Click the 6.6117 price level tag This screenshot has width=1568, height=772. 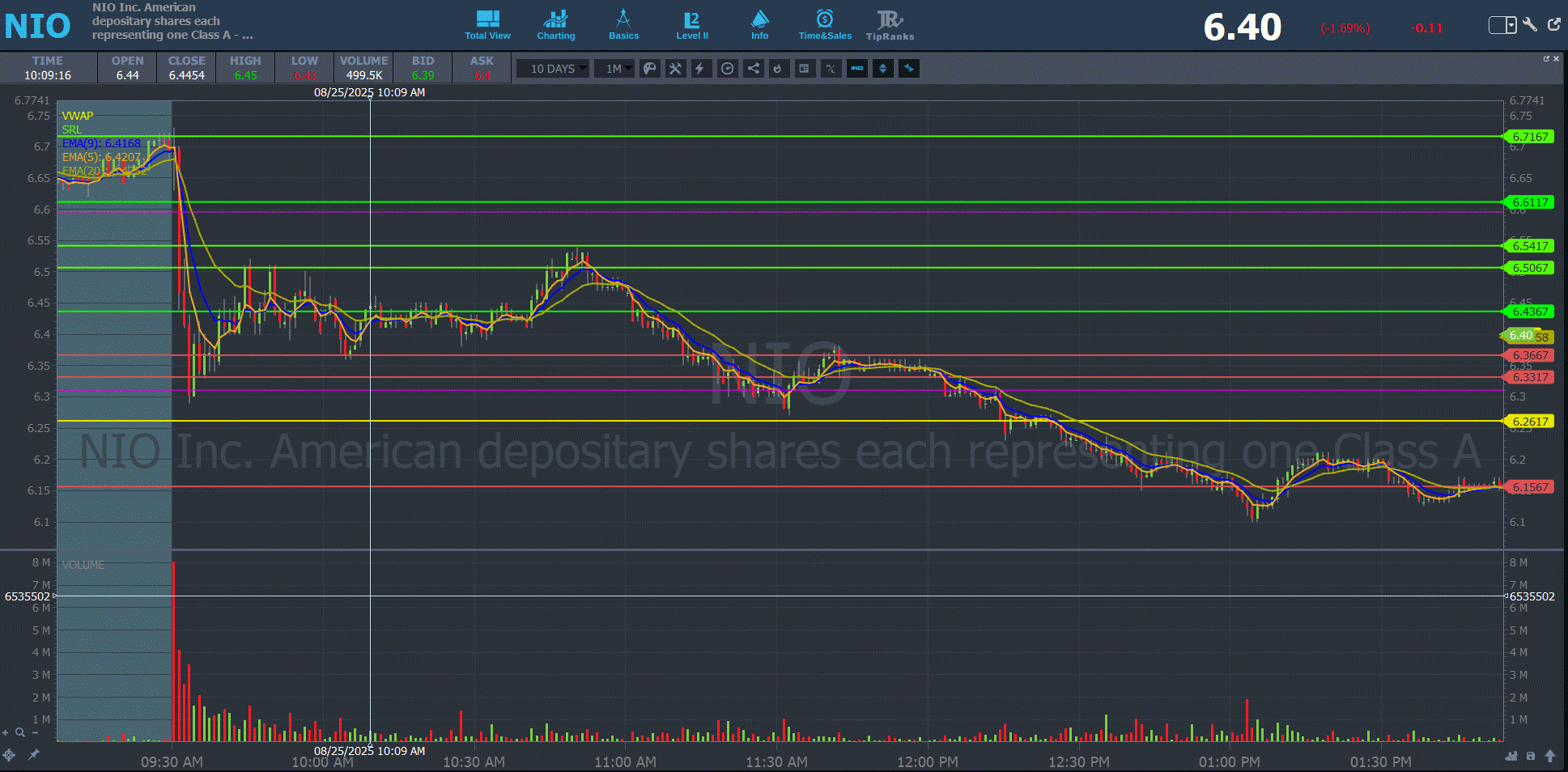(1529, 202)
